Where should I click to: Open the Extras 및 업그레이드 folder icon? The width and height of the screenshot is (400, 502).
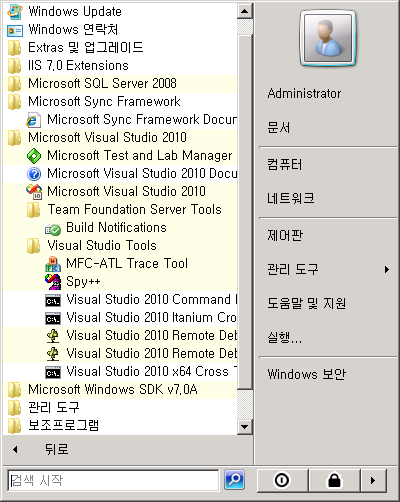click(x=15, y=48)
